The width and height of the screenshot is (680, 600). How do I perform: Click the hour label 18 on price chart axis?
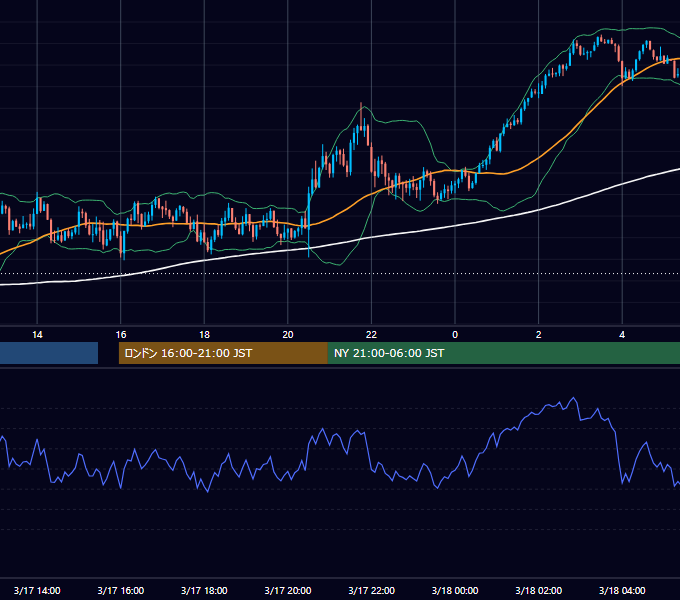click(204, 335)
